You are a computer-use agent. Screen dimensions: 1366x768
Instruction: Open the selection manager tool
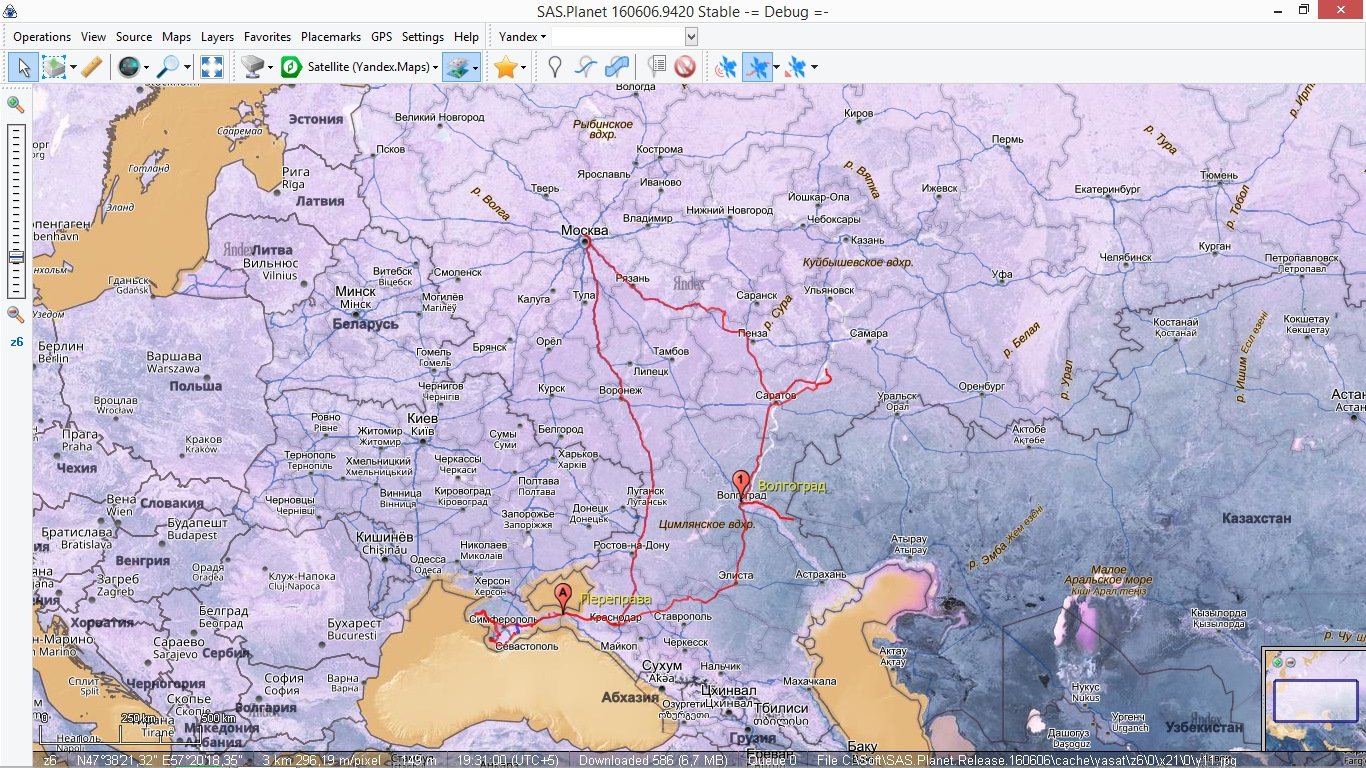pos(54,67)
